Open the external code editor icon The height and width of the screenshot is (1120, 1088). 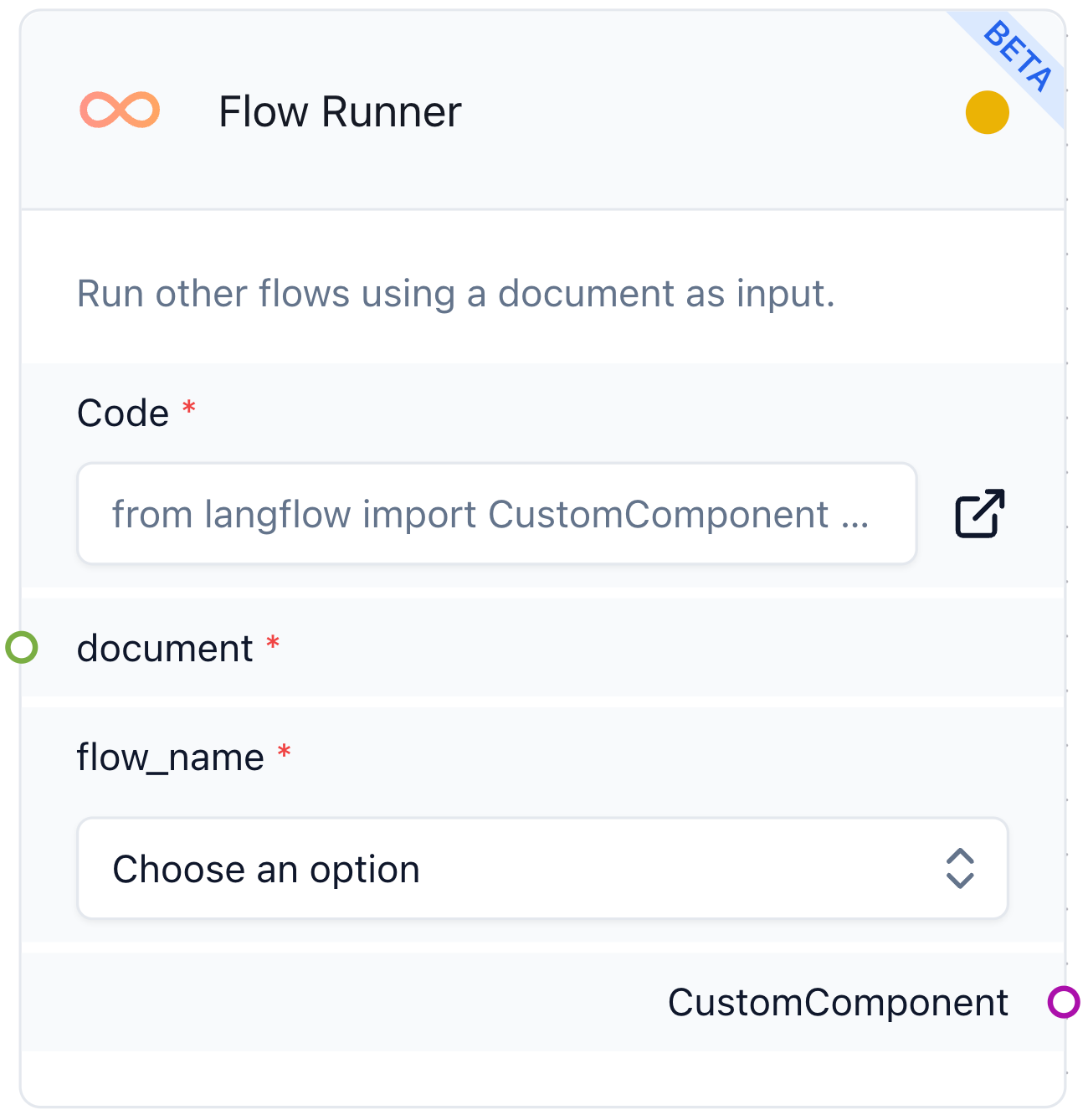tap(979, 513)
